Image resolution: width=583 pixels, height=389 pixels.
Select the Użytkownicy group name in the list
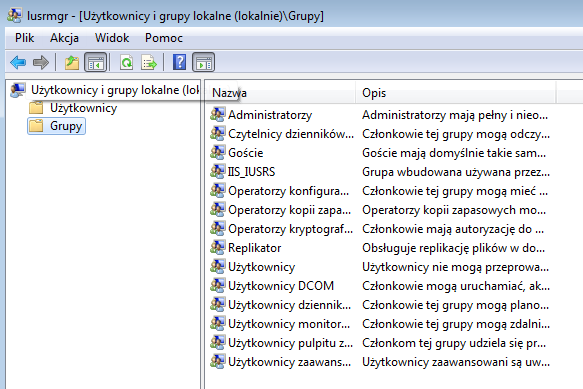(x=261, y=267)
